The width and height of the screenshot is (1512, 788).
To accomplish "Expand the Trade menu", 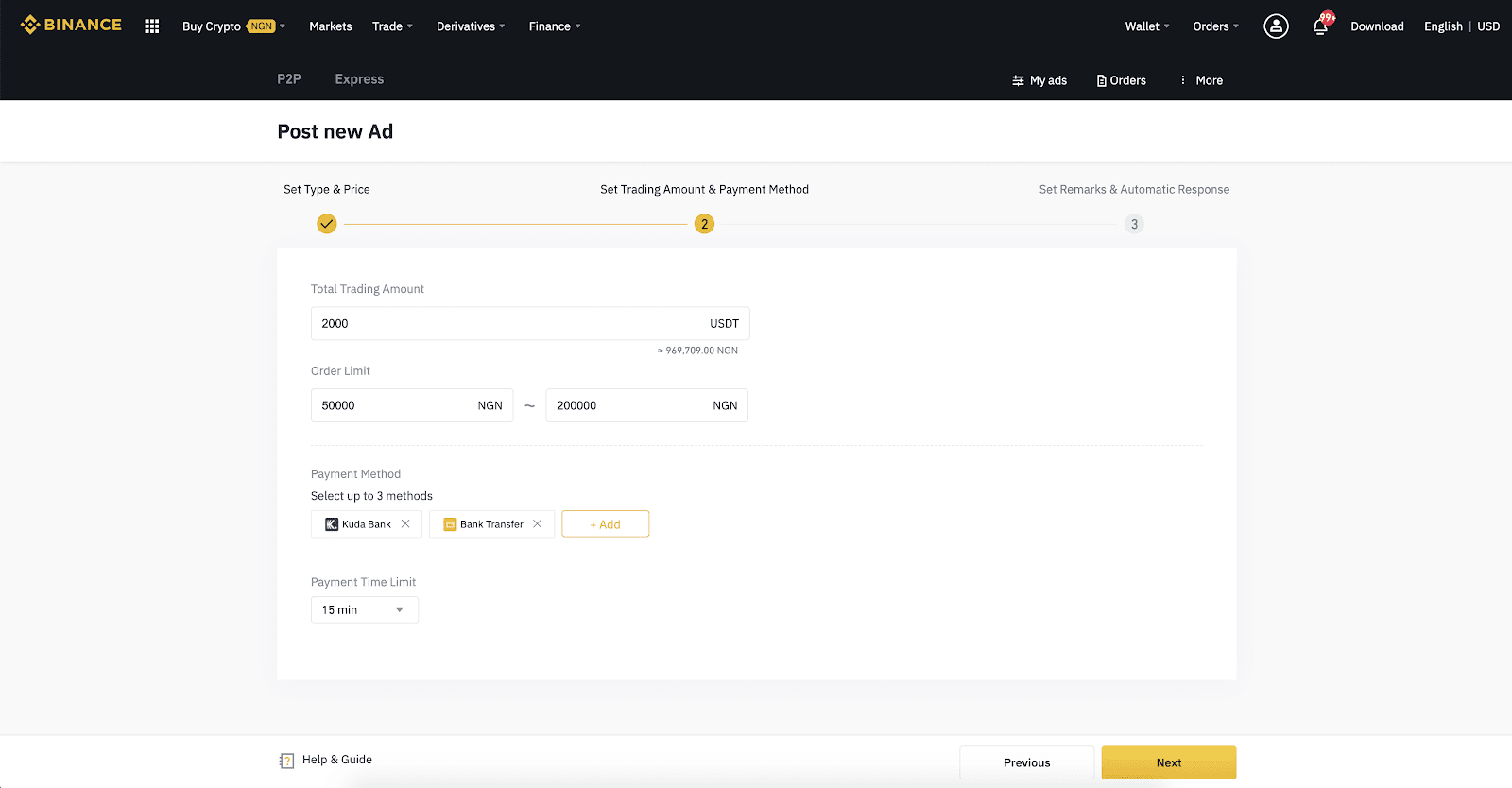I will tap(392, 26).
